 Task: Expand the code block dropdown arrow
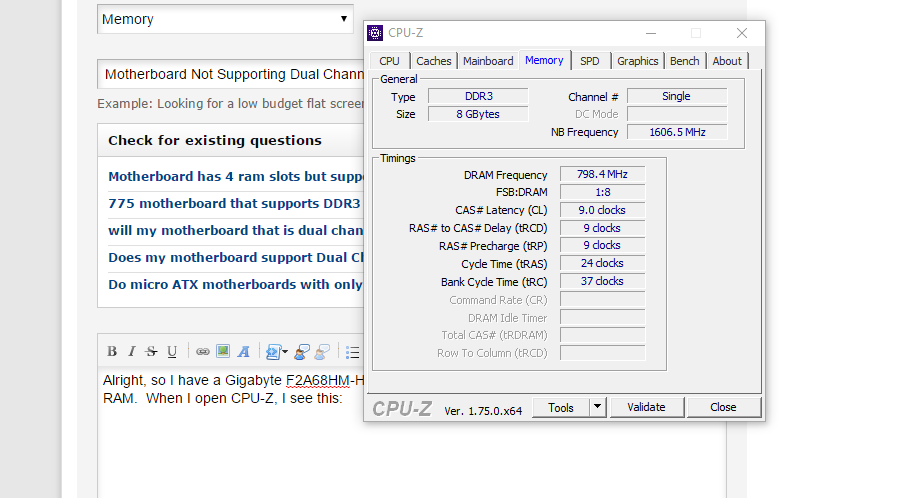click(285, 351)
